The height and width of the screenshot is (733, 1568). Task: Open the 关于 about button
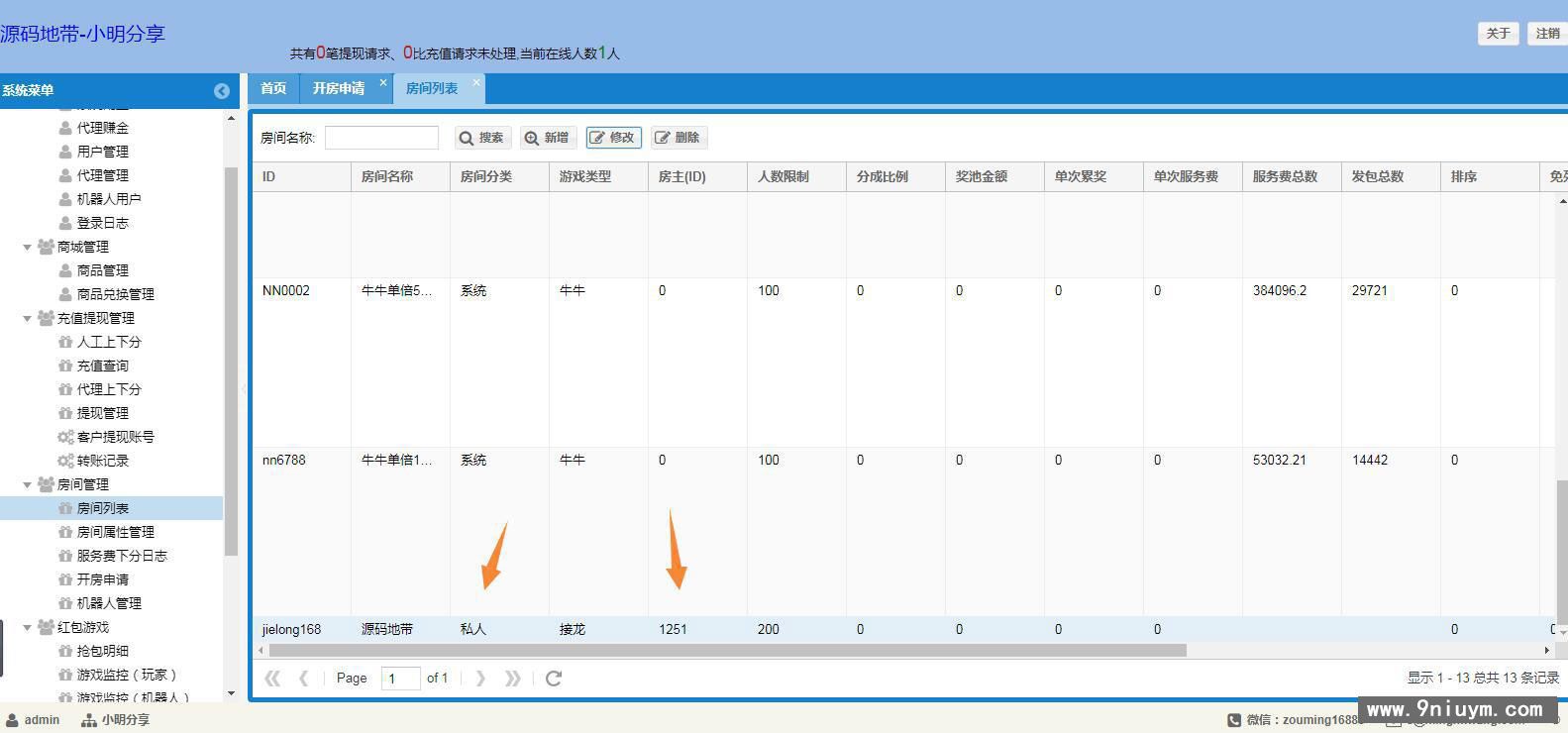pyautogui.click(x=1498, y=34)
